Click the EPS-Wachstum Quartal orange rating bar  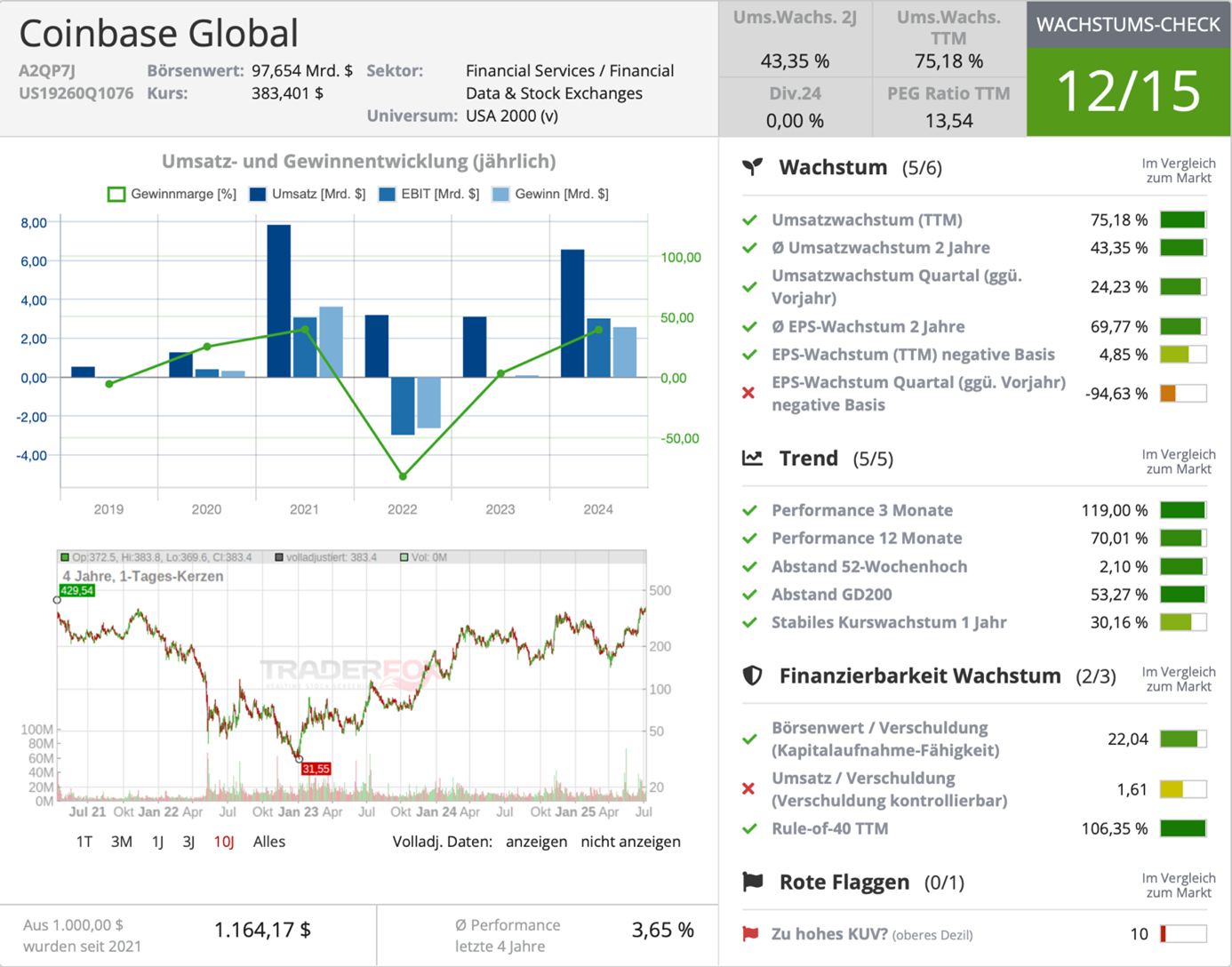pyautogui.click(x=1183, y=393)
